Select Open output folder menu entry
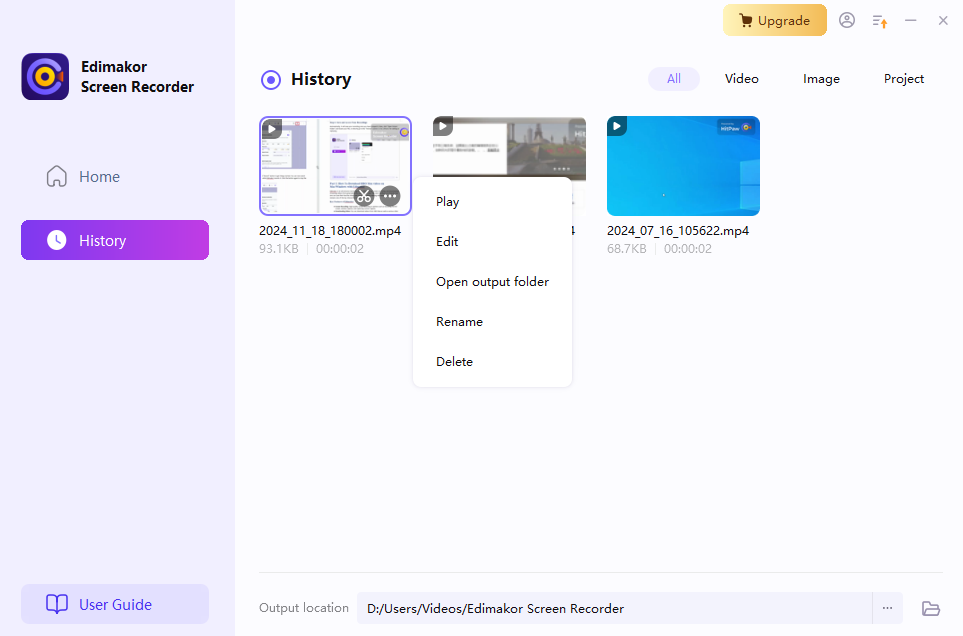The height and width of the screenshot is (636, 963). (x=492, y=282)
